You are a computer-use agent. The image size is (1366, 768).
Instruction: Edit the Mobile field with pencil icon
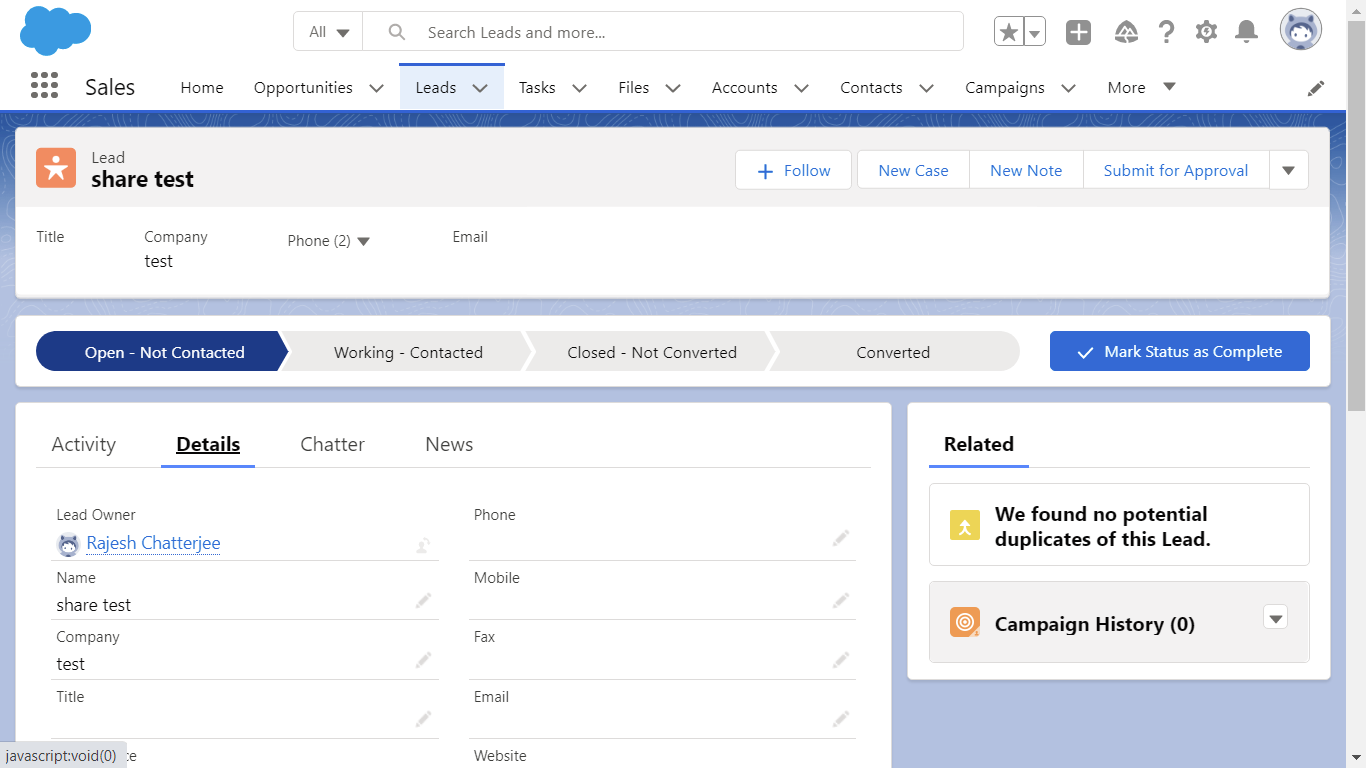(x=841, y=601)
